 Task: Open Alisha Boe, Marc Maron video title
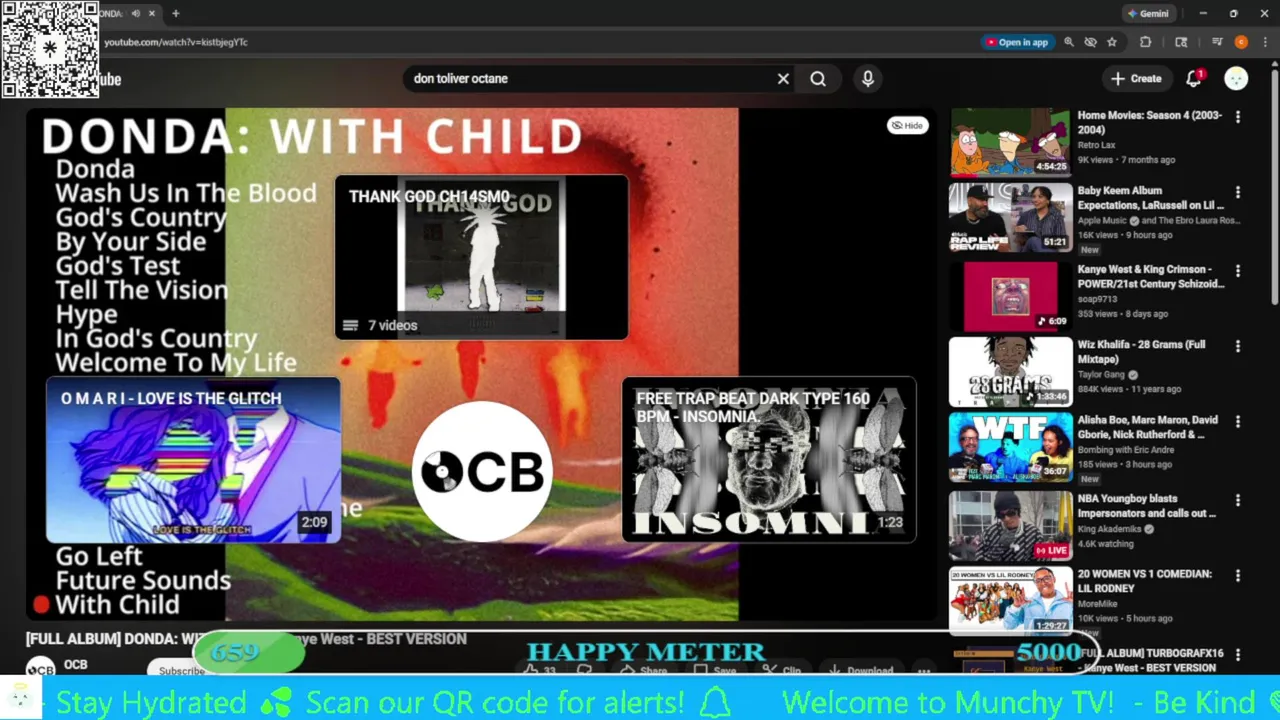(1148, 428)
